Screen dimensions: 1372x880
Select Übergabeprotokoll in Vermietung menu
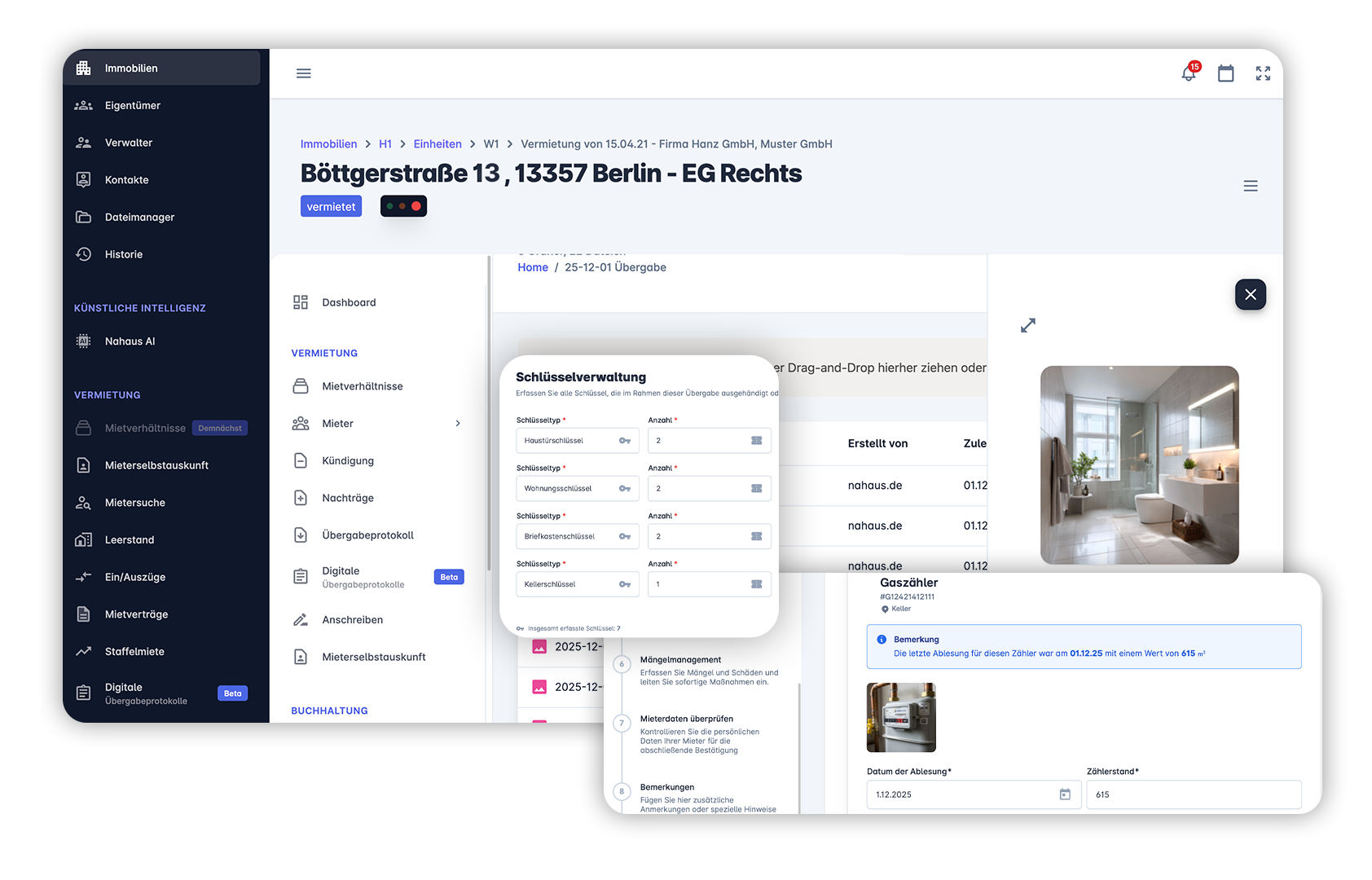coord(367,535)
